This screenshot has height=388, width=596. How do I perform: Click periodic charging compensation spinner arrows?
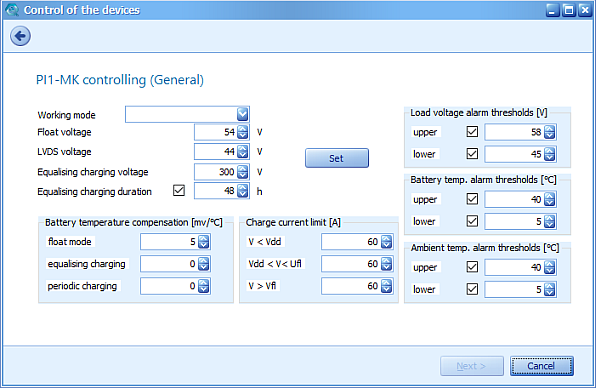click(204, 286)
